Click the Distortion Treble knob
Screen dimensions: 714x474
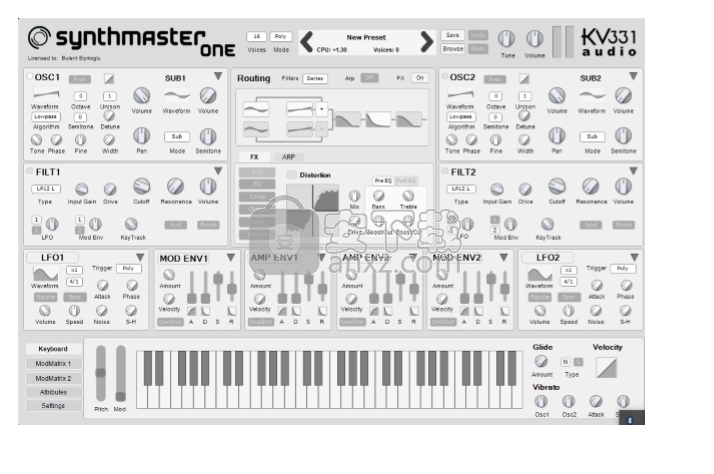(408, 196)
